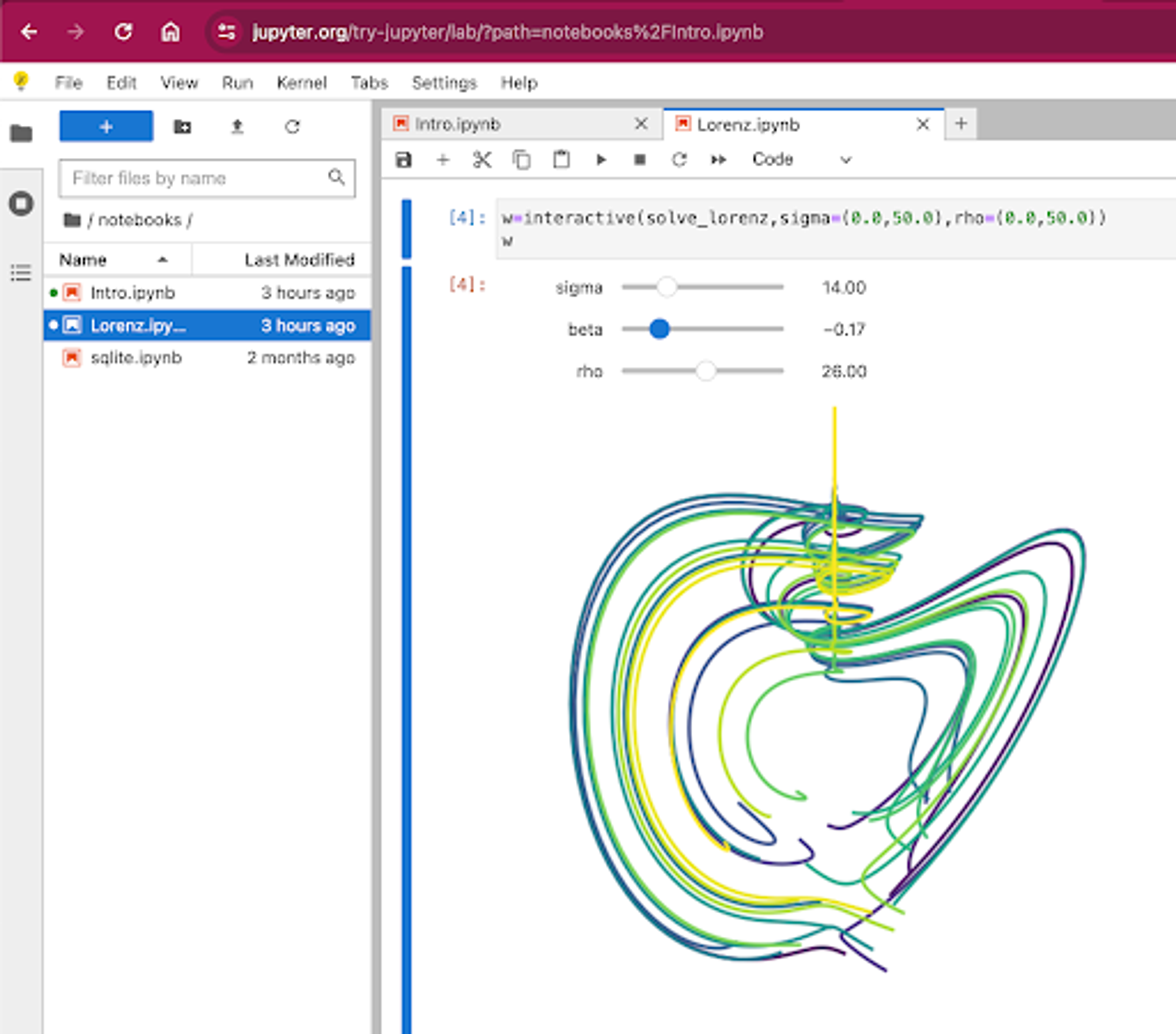
Task: Save the notebook with the disk icon
Action: (x=403, y=160)
